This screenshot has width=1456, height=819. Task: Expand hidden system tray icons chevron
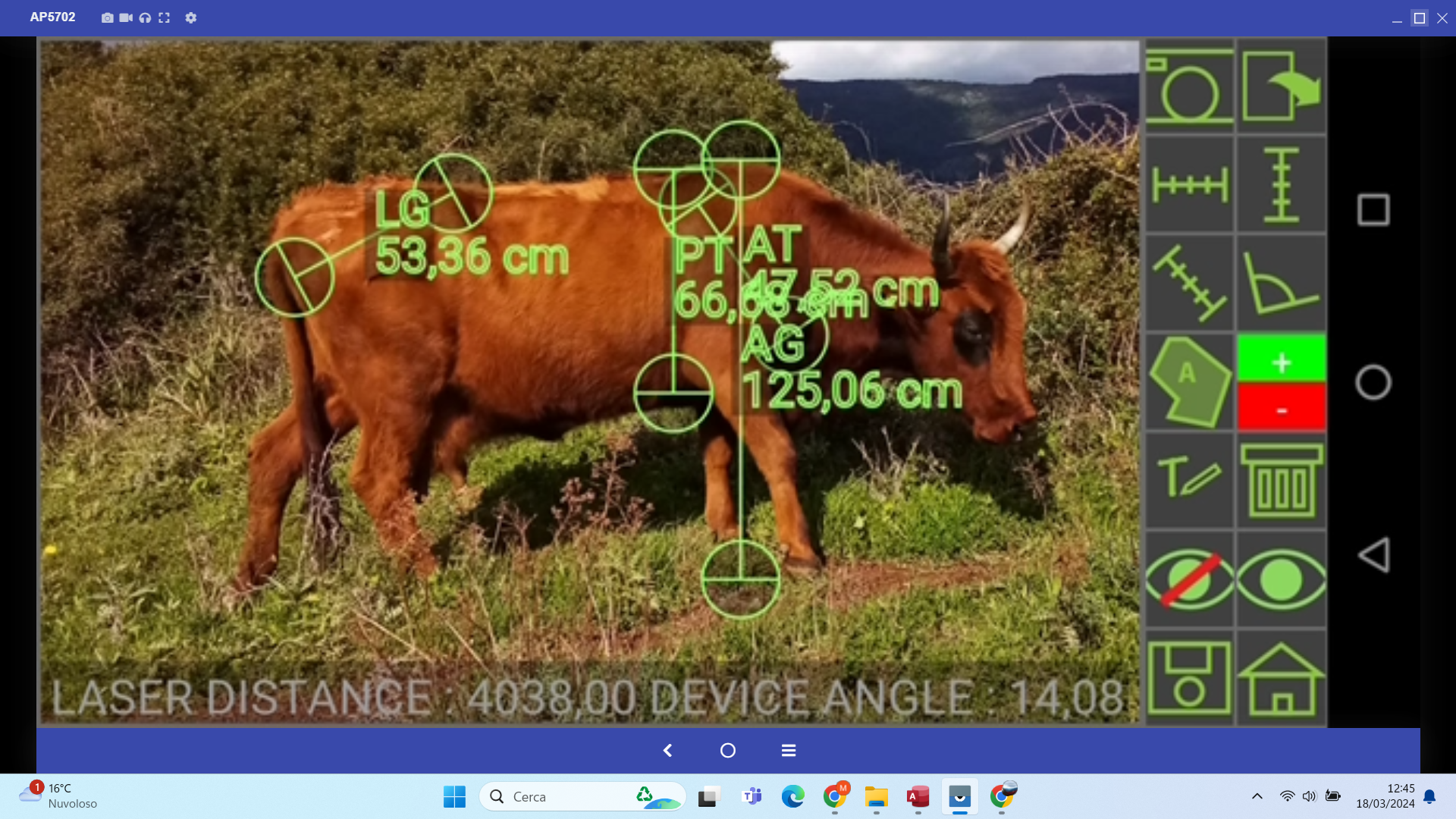(x=1257, y=796)
